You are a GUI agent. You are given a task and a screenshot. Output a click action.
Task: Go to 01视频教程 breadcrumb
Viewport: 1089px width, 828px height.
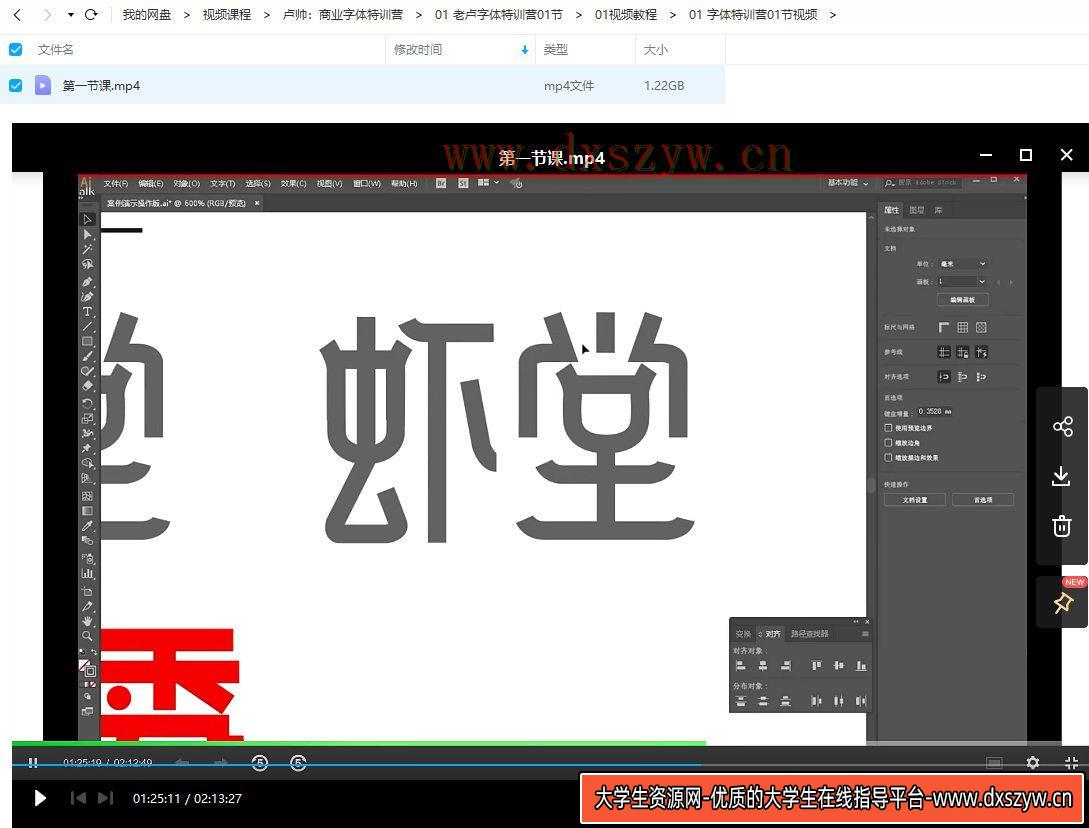(626, 15)
